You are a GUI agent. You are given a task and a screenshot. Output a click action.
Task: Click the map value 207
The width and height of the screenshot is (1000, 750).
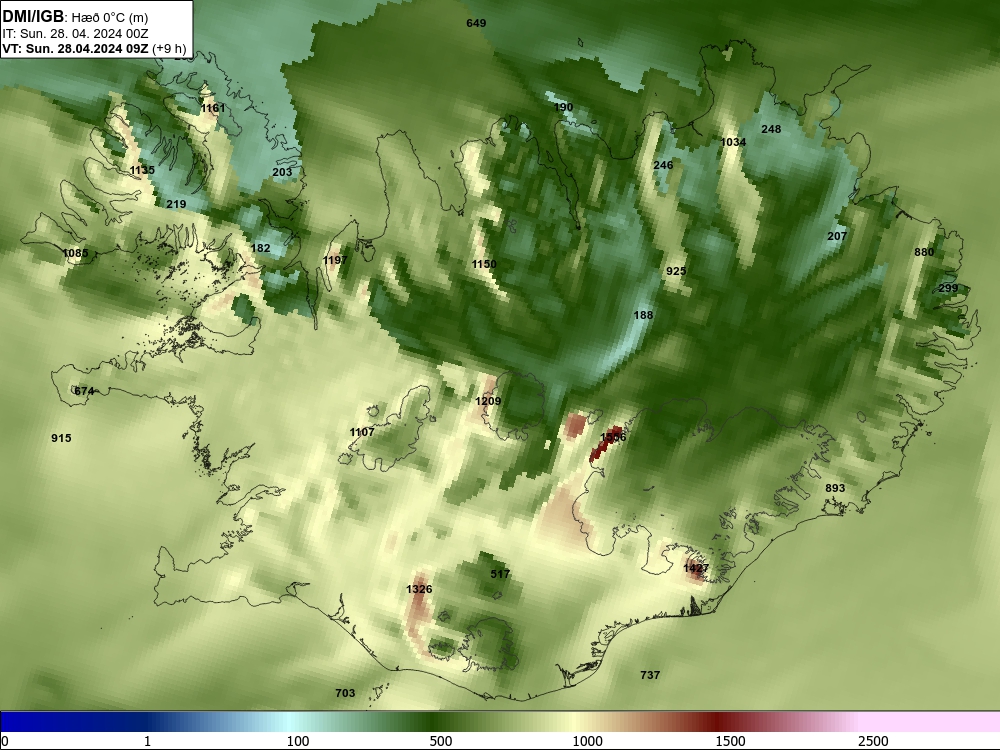(837, 237)
